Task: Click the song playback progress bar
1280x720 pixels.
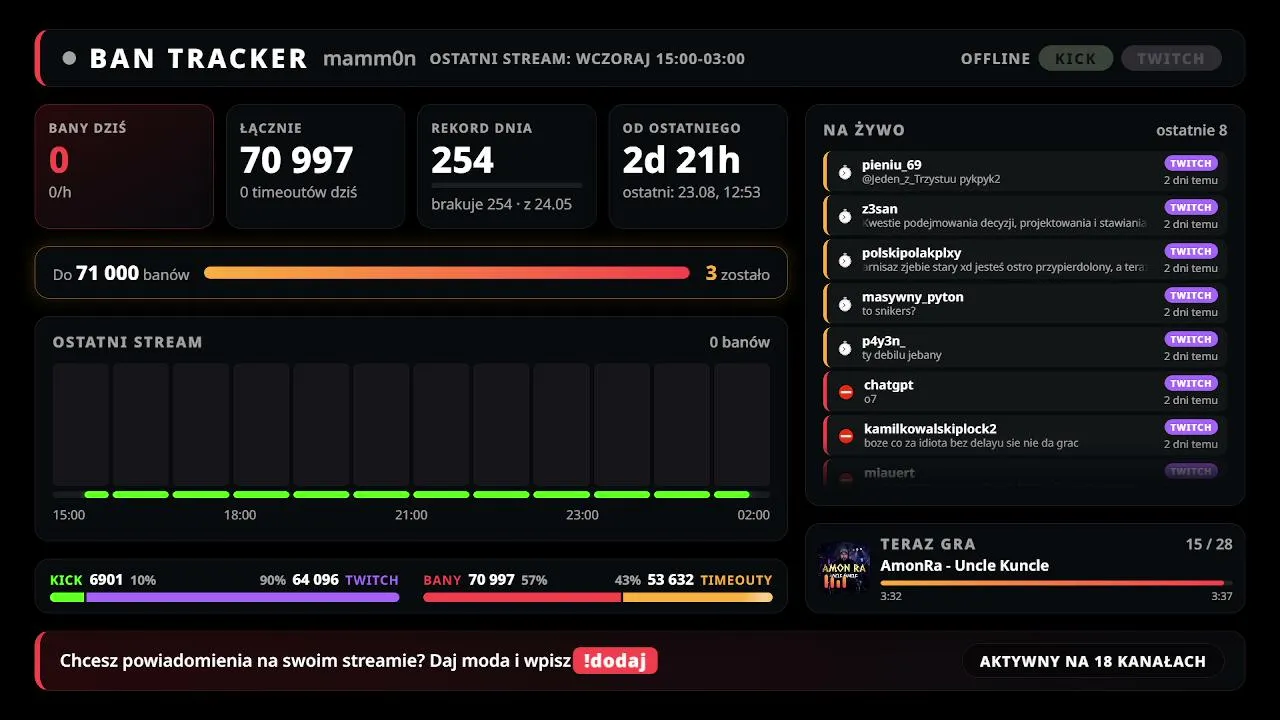Action: (1056, 582)
